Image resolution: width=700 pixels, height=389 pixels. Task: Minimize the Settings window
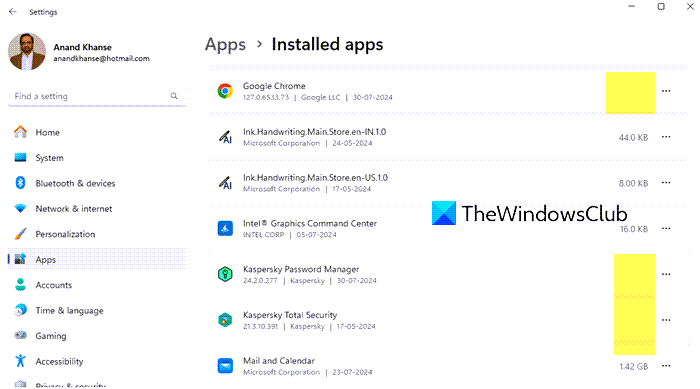click(632, 6)
